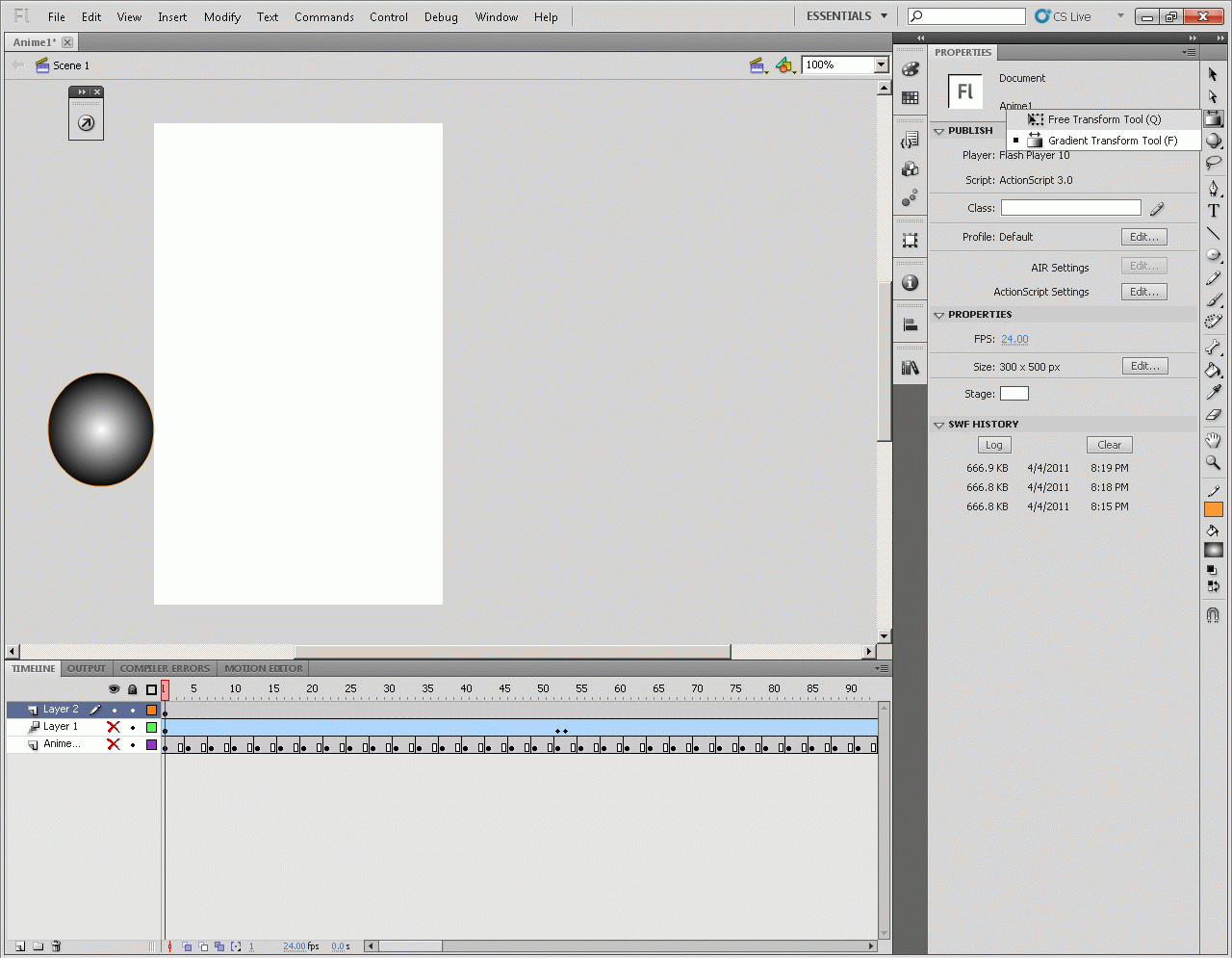Toggle lock dot on Layer 1

coord(133,727)
